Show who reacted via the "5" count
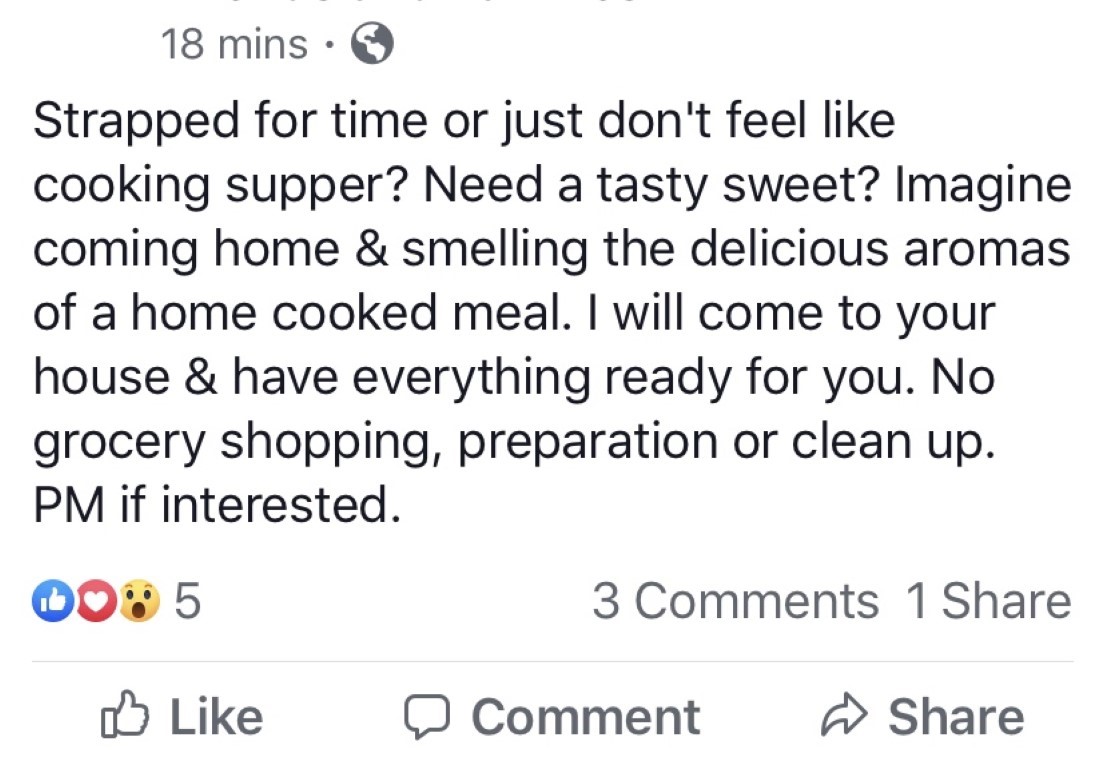 coord(187,601)
